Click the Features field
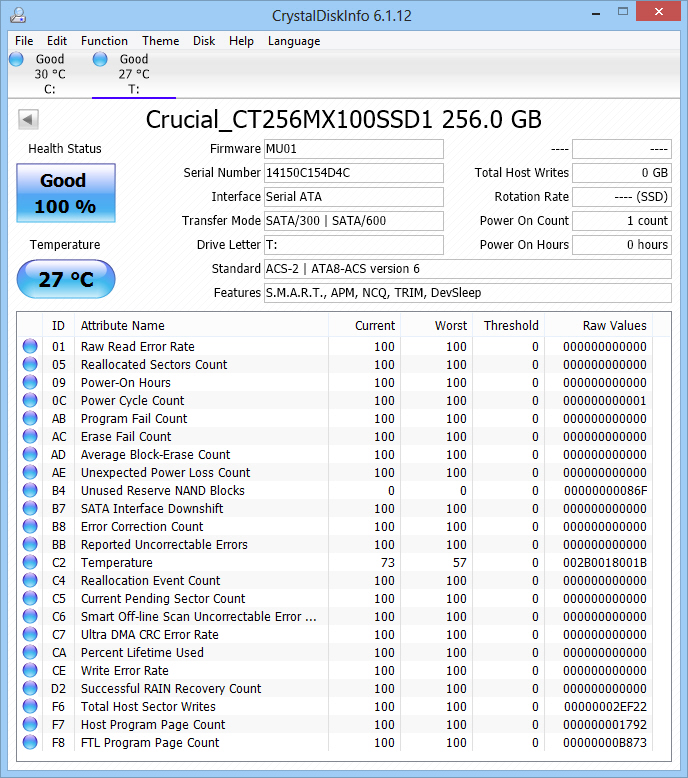 click(468, 293)
